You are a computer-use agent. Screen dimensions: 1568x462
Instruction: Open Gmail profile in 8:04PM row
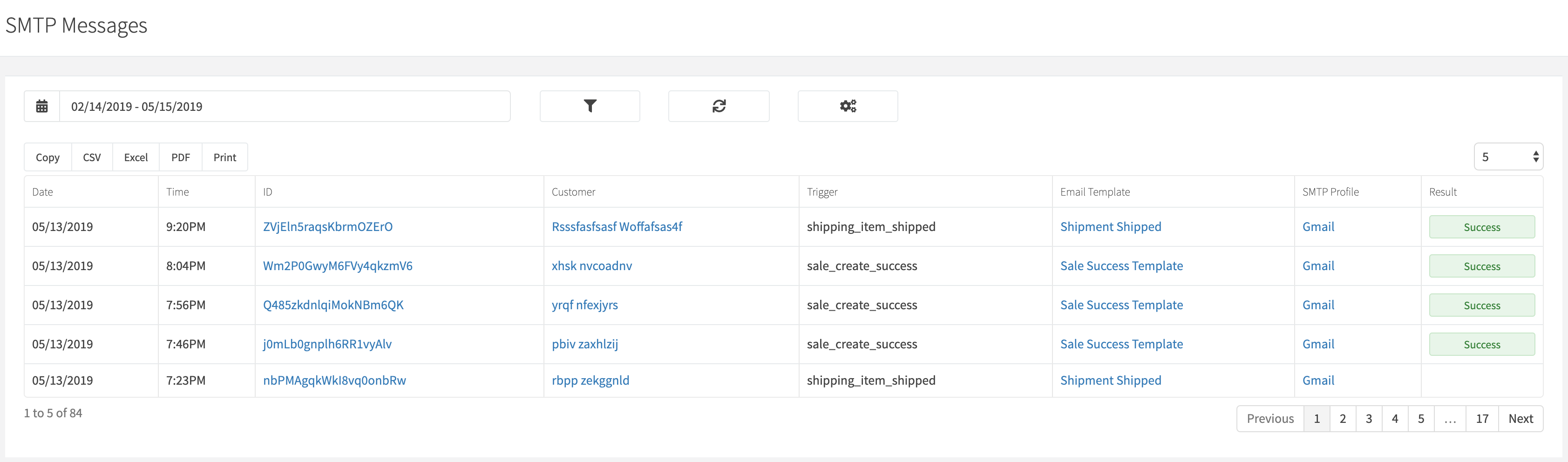tap(1318, 266)
